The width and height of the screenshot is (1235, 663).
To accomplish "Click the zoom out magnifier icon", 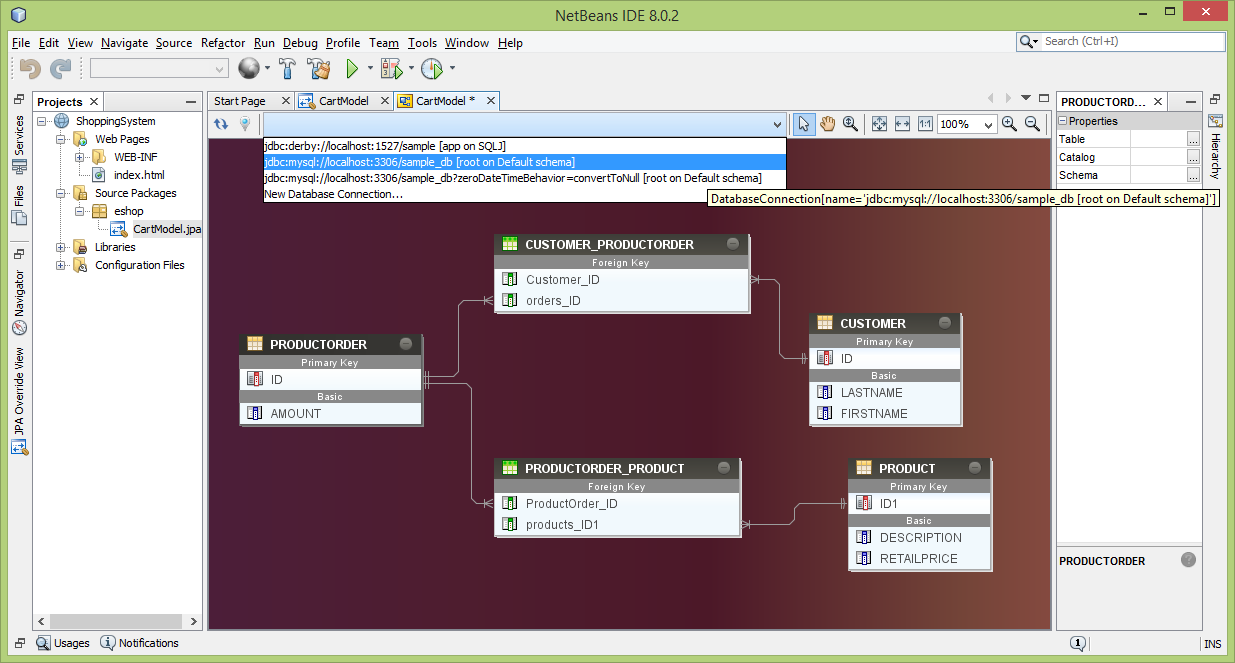I will pyautogui.click(x=1032, y=124).
